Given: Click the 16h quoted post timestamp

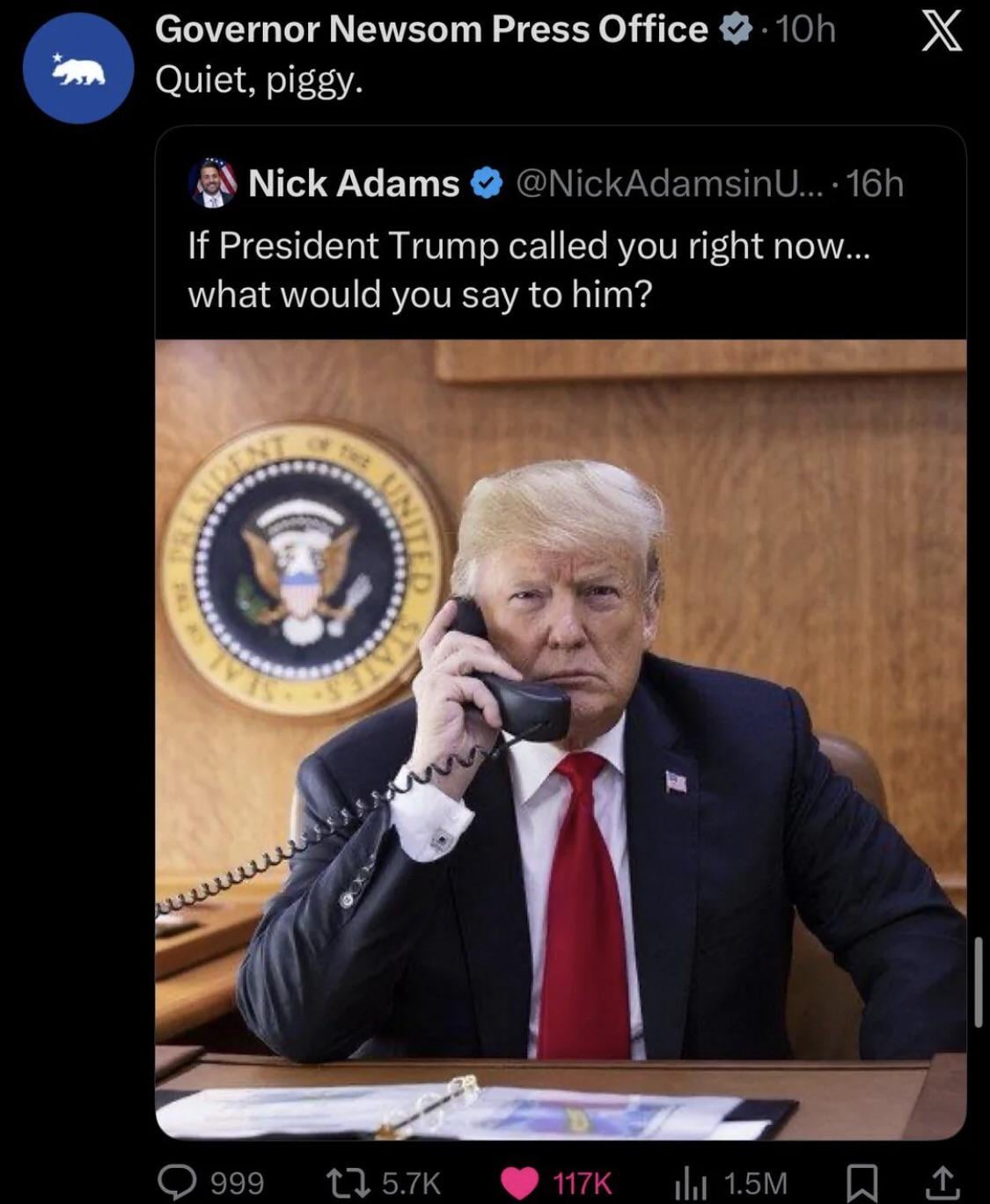Looking at the screenshot, I should pyautogui.click(x=876, y=183).
